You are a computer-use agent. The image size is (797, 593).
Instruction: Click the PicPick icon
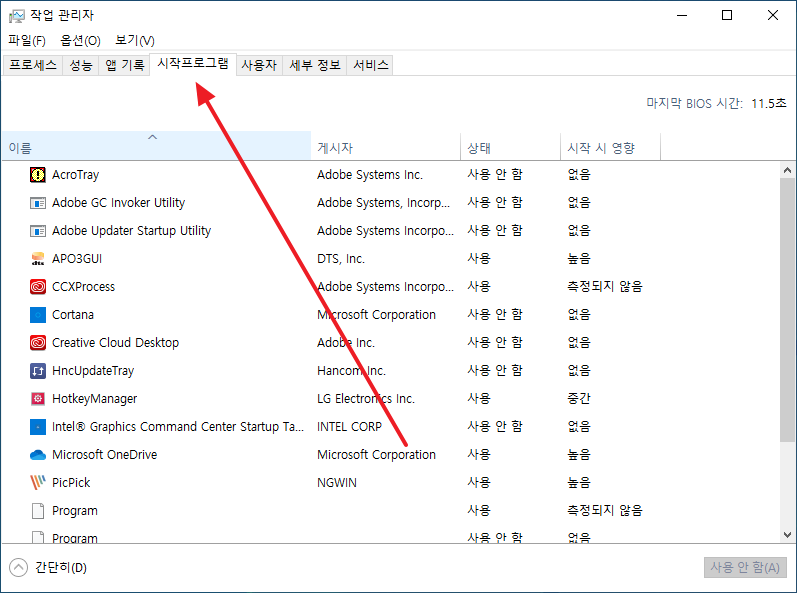tap(38, 482)
